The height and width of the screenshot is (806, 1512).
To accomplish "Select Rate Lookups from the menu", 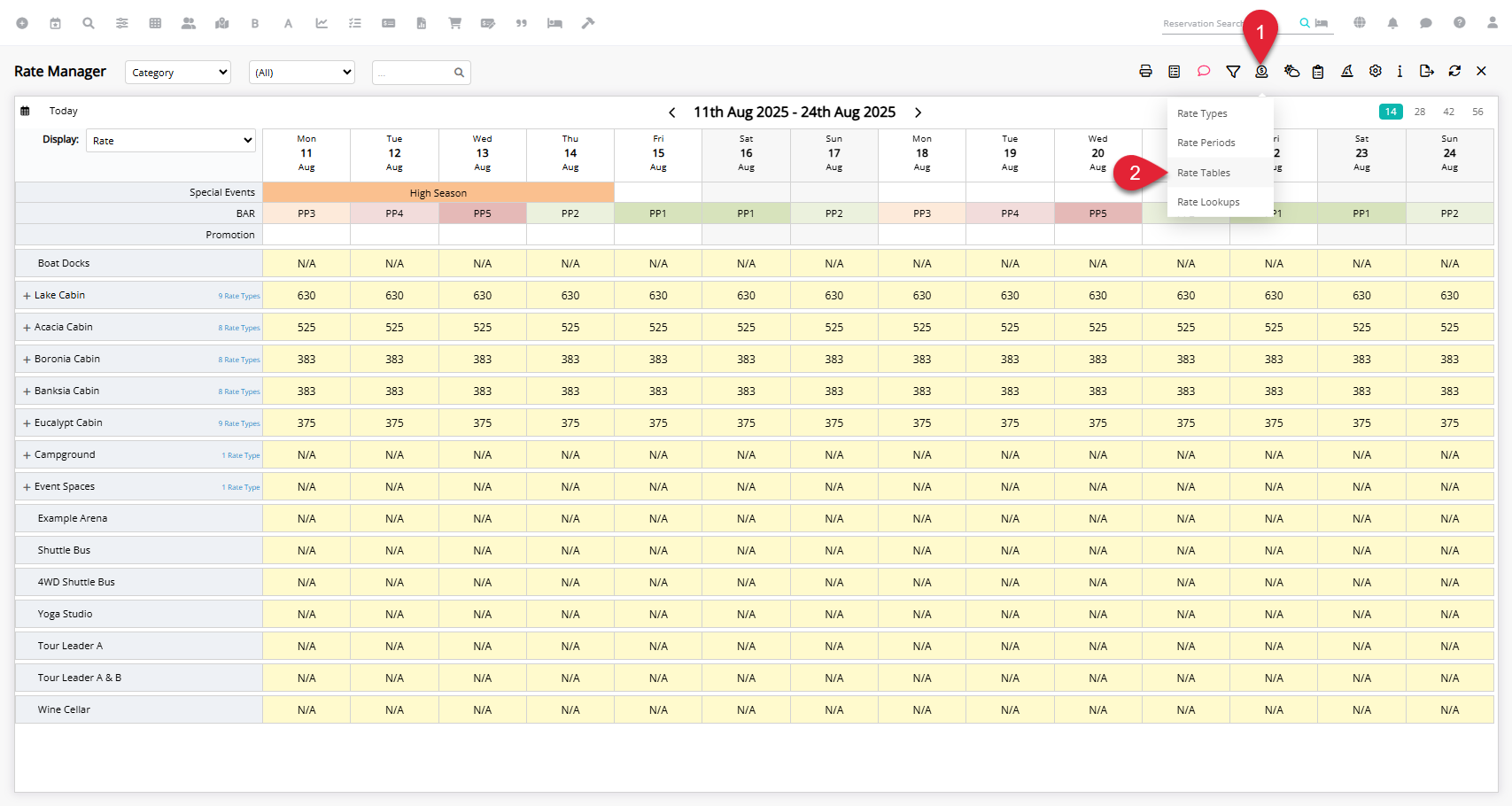I will (1221, 202).
